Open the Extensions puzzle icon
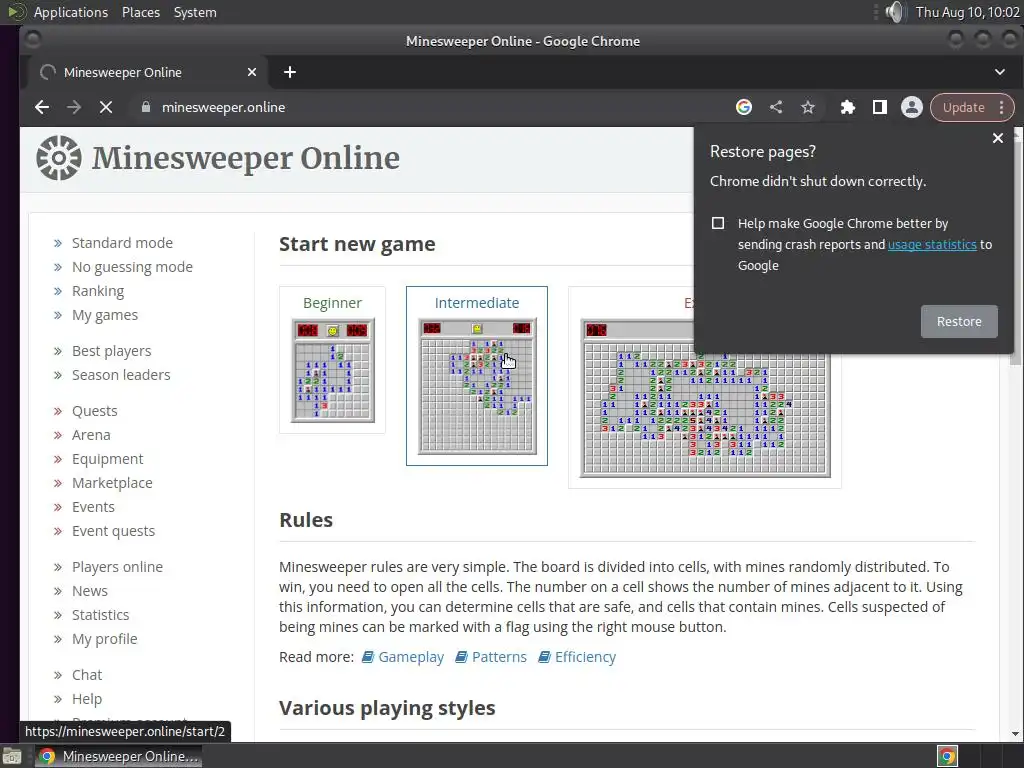The image size is (1024, 768). (x=848, y=107)
